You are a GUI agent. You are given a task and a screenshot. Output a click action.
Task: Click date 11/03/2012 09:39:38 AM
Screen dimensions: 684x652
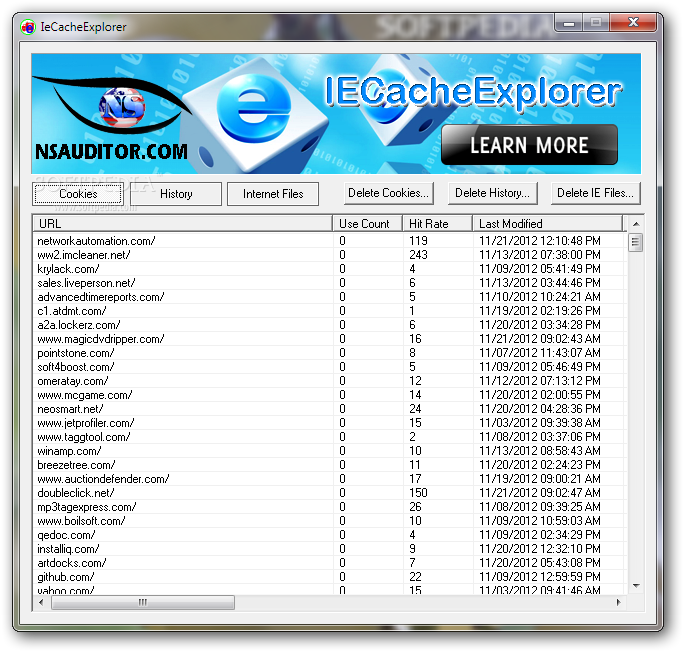tap(540, 423)
